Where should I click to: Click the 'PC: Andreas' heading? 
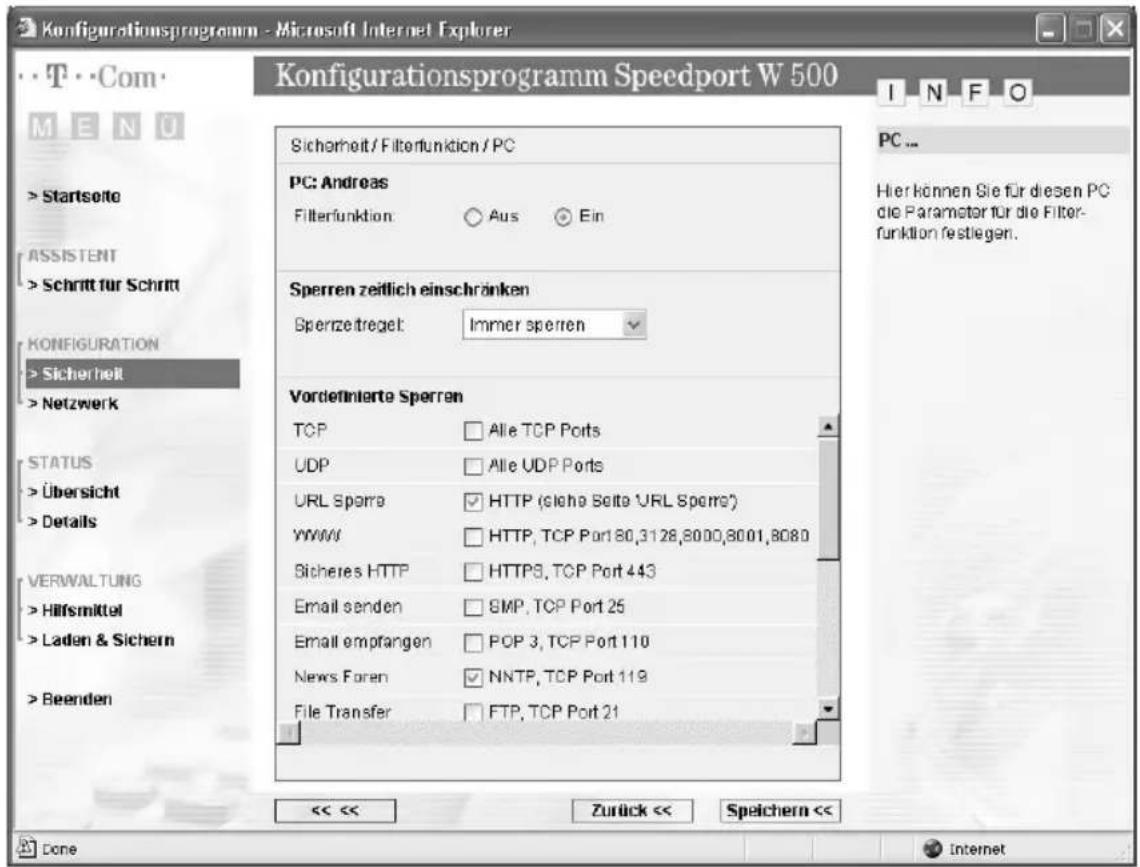pyautogui.click(x=339, y=182)
